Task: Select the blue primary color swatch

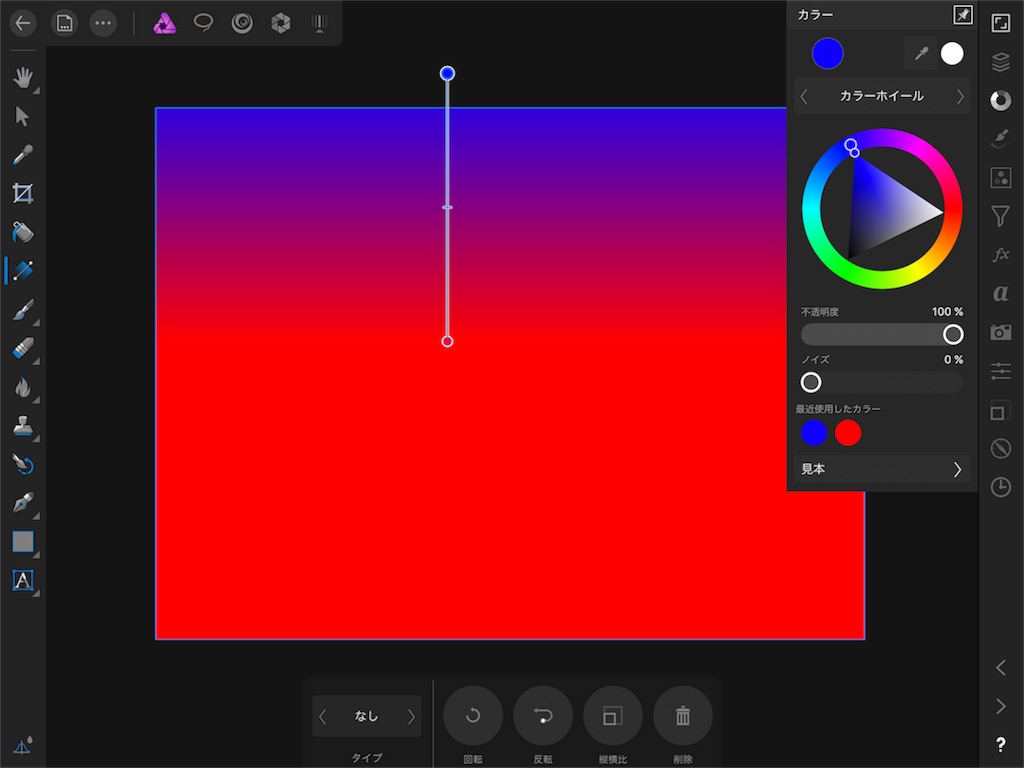Action: (x=827, y=54)
